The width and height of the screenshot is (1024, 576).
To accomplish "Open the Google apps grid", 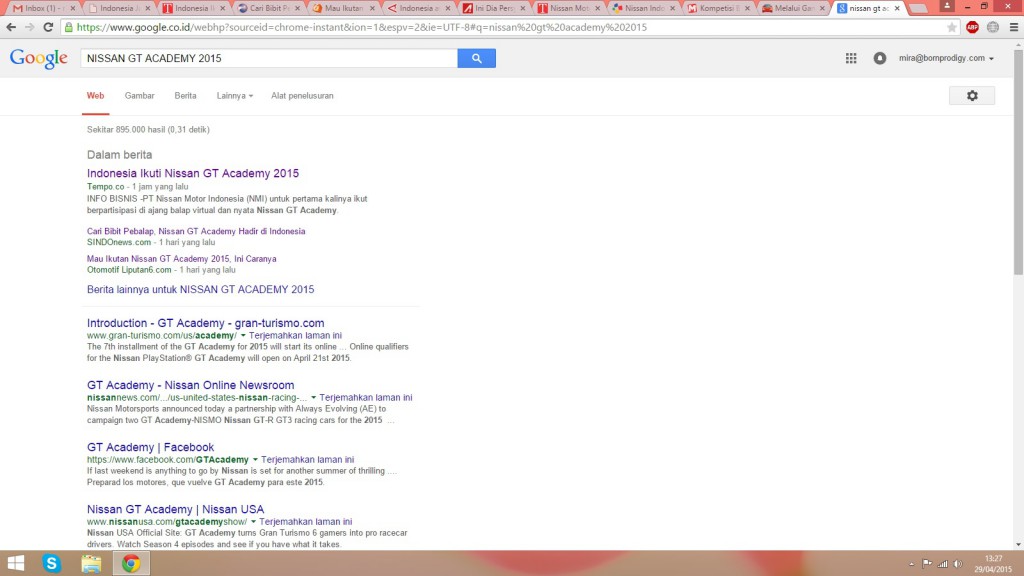I will [x=851, y=58].
